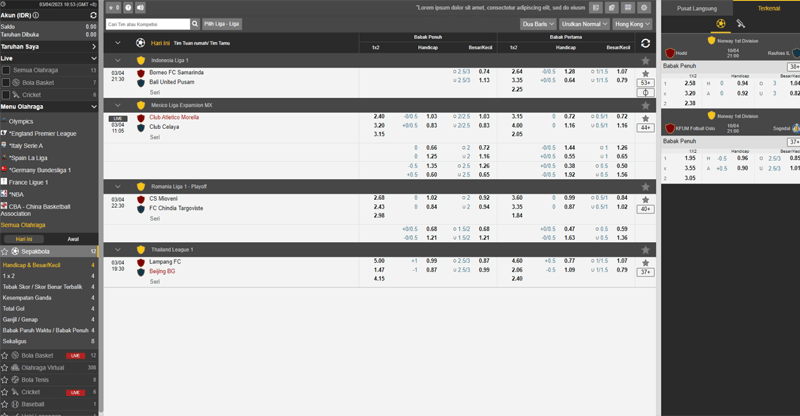Refresh the account balance
The height and width of the screenshot is (416, 800).
click(x=93, y=16)
